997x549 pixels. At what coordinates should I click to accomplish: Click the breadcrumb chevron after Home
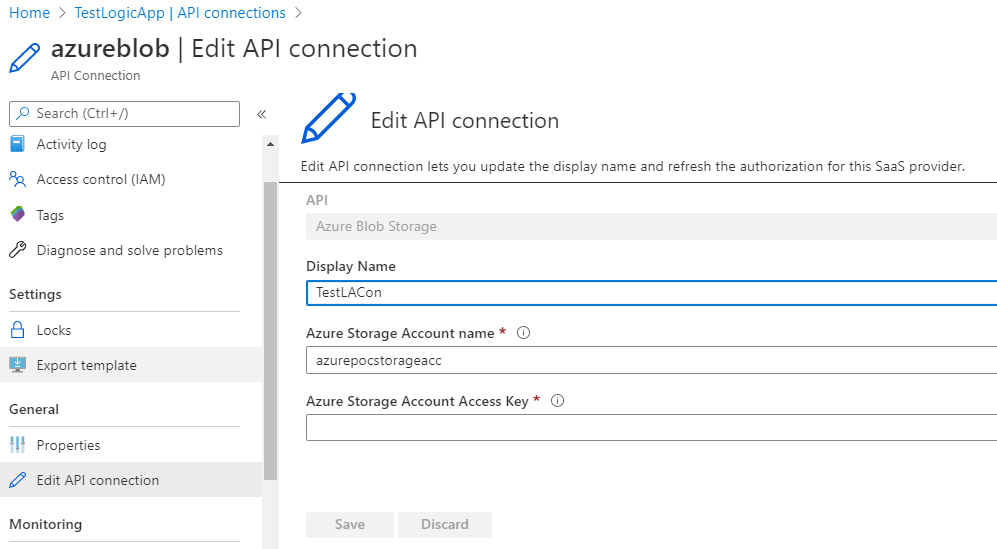coord(62,13)
